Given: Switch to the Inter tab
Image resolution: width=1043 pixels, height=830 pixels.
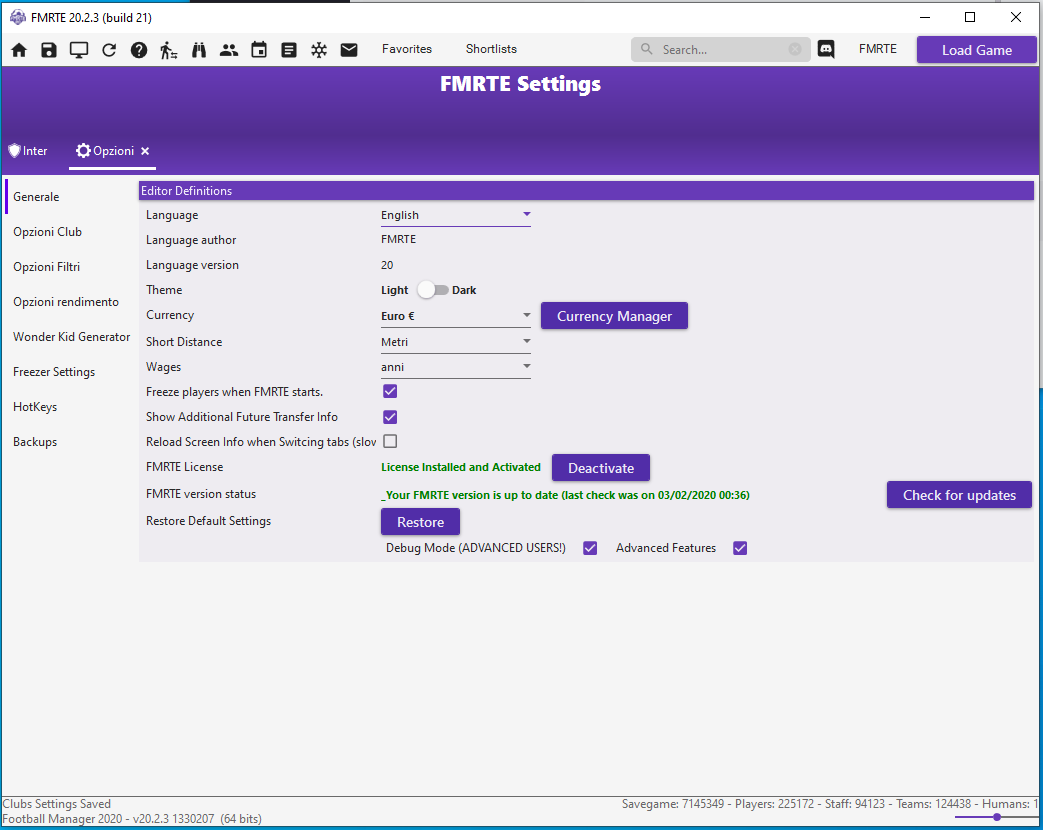Looking at the screenshot, I should pos(28,151).
